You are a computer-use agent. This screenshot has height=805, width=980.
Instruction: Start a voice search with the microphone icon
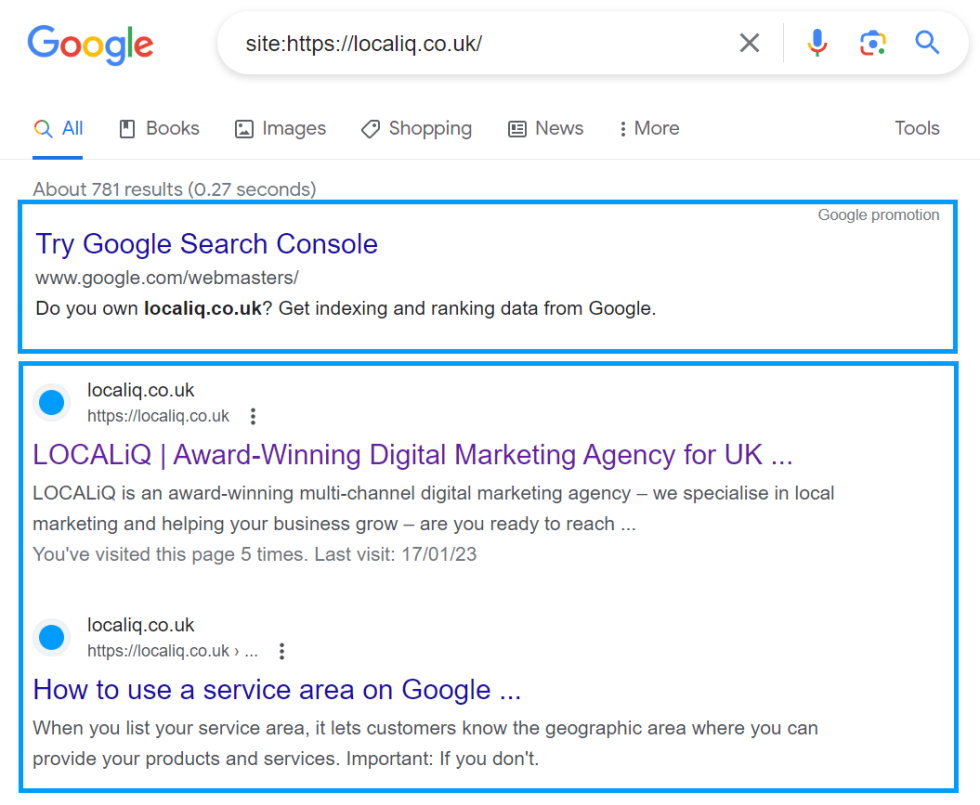click(817, 43)
